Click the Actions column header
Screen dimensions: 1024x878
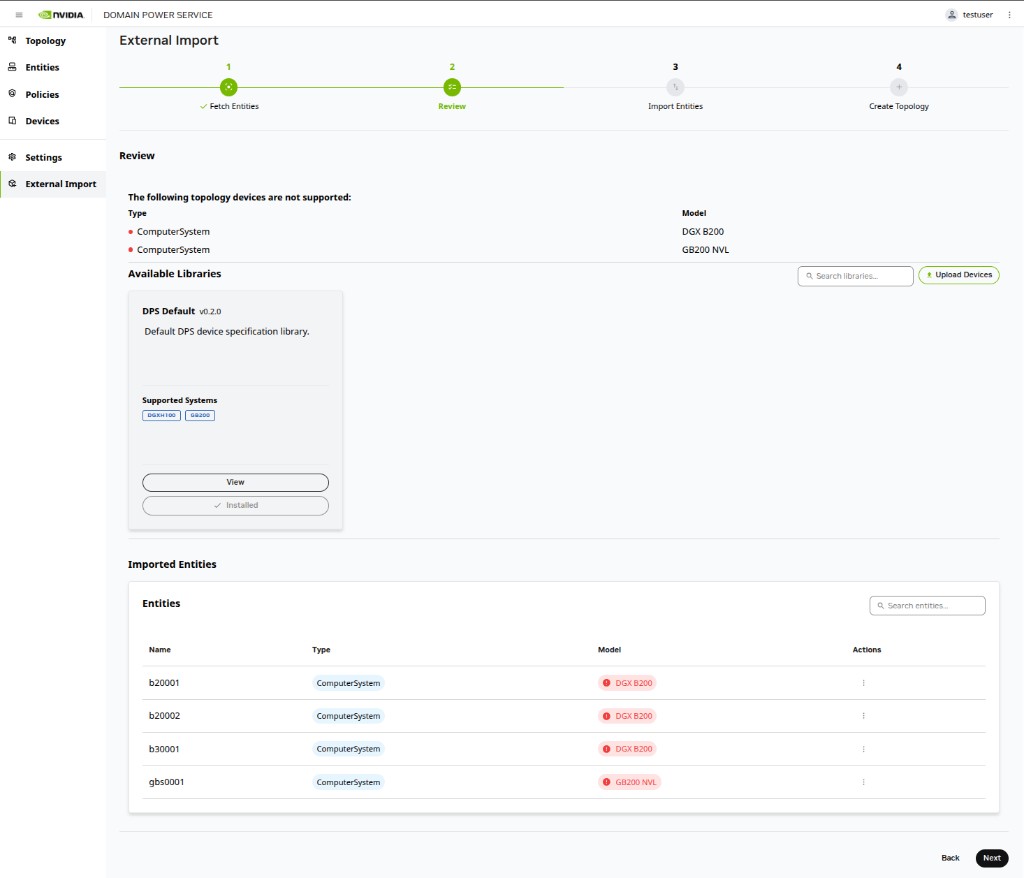(867, 649)
